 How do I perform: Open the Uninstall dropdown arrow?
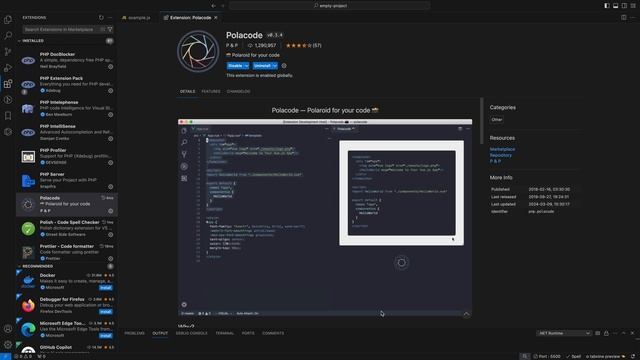coord(275,66)
